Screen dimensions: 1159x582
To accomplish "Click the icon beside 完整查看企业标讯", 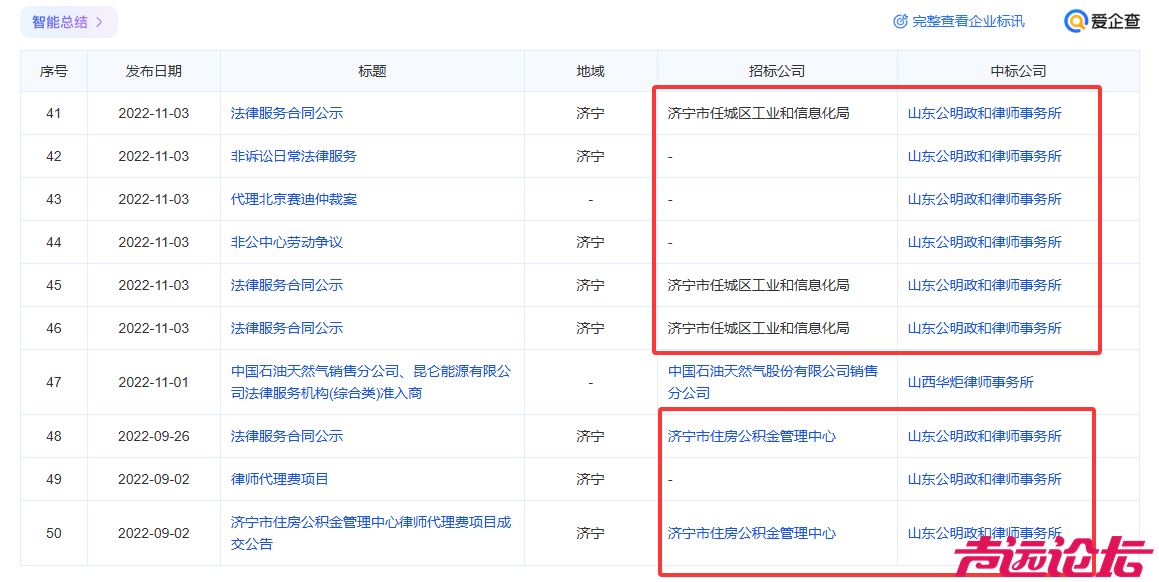I will [x=900, y=21].
